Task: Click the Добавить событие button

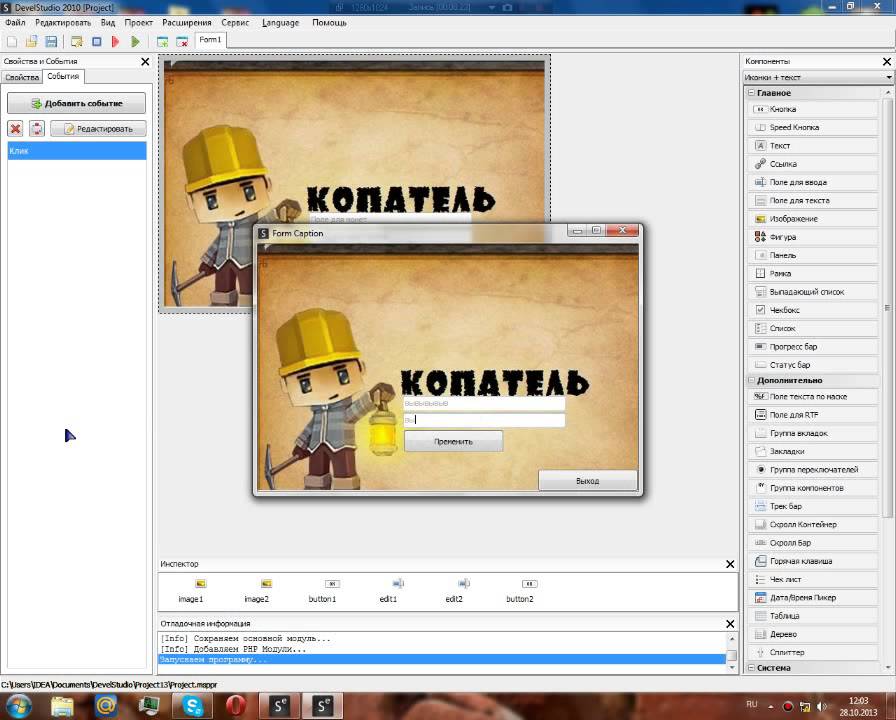Action: [x=77, y=103]
